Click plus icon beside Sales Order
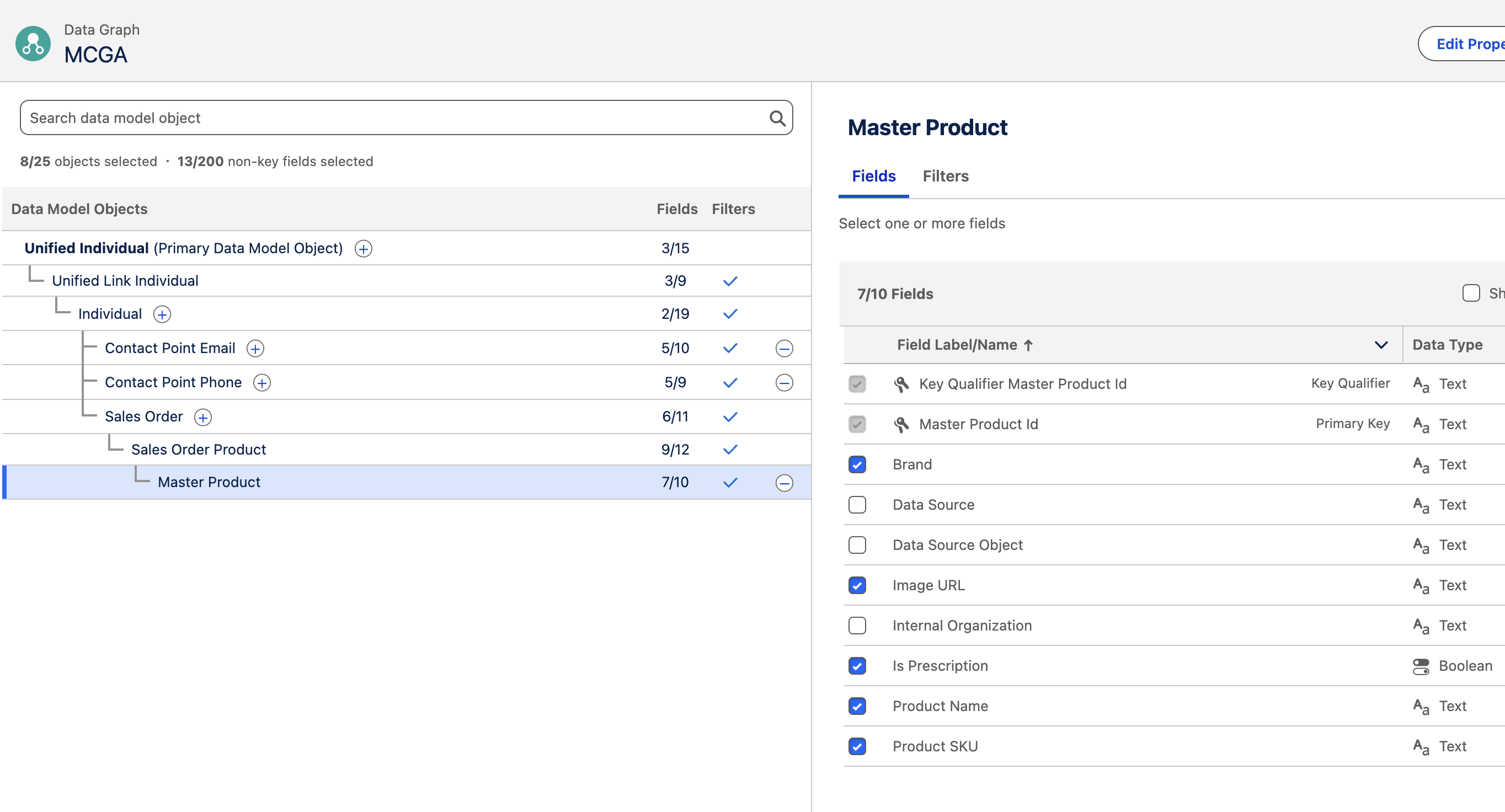1505x812 pixels. (x=202, y=417)
